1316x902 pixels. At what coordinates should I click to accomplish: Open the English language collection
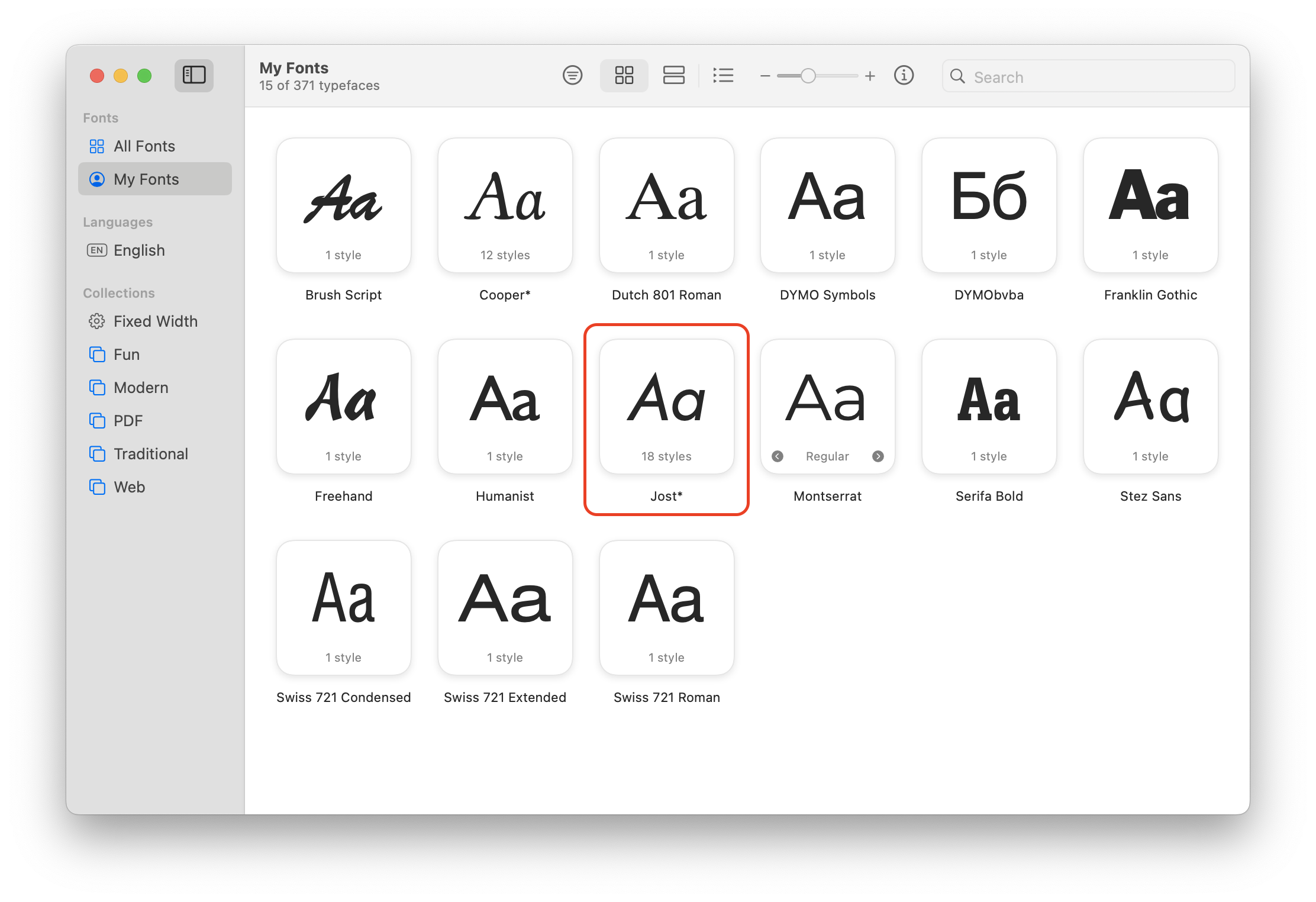pyautogui.click(x=139, y=250)
